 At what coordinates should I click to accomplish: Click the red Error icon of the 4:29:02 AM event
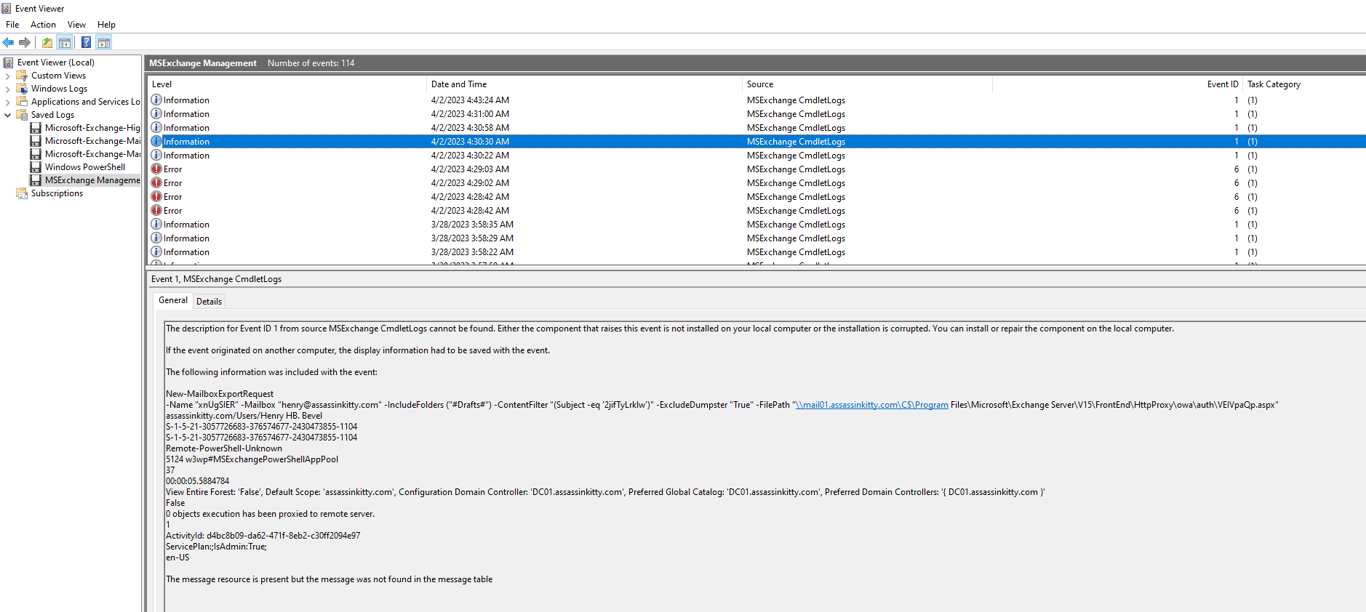(156, 183)
